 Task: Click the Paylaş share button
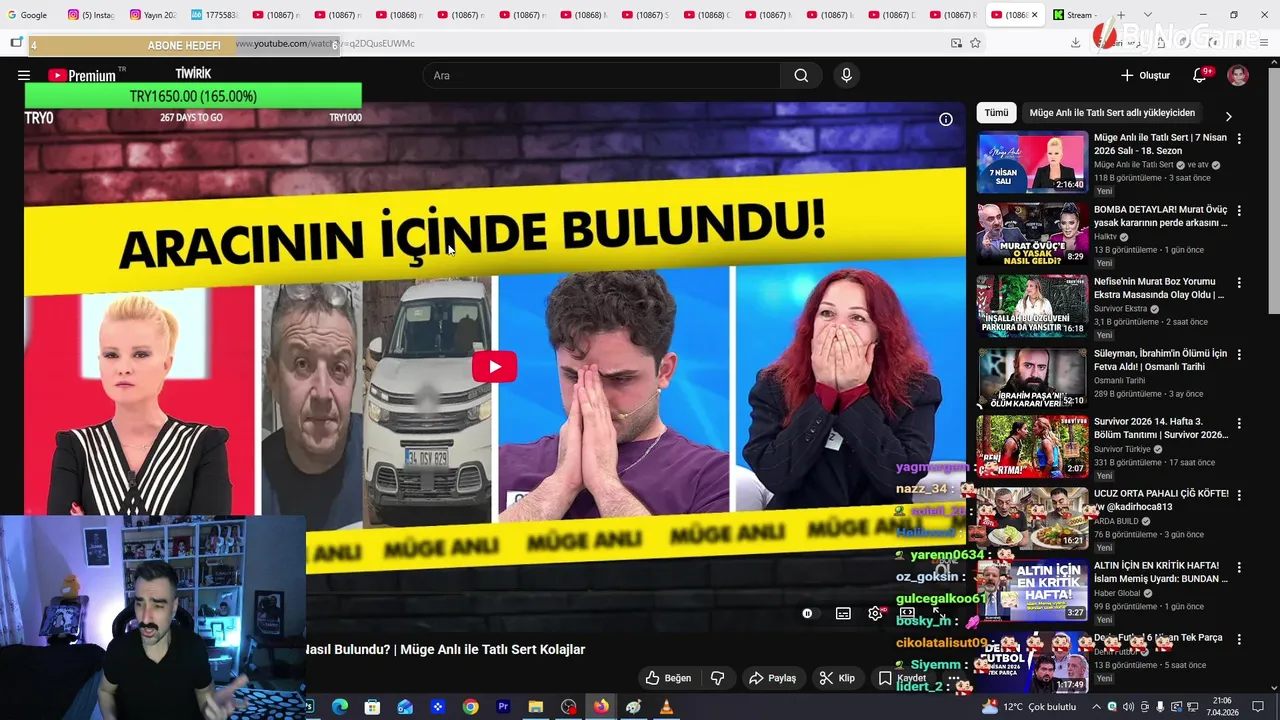773,678
